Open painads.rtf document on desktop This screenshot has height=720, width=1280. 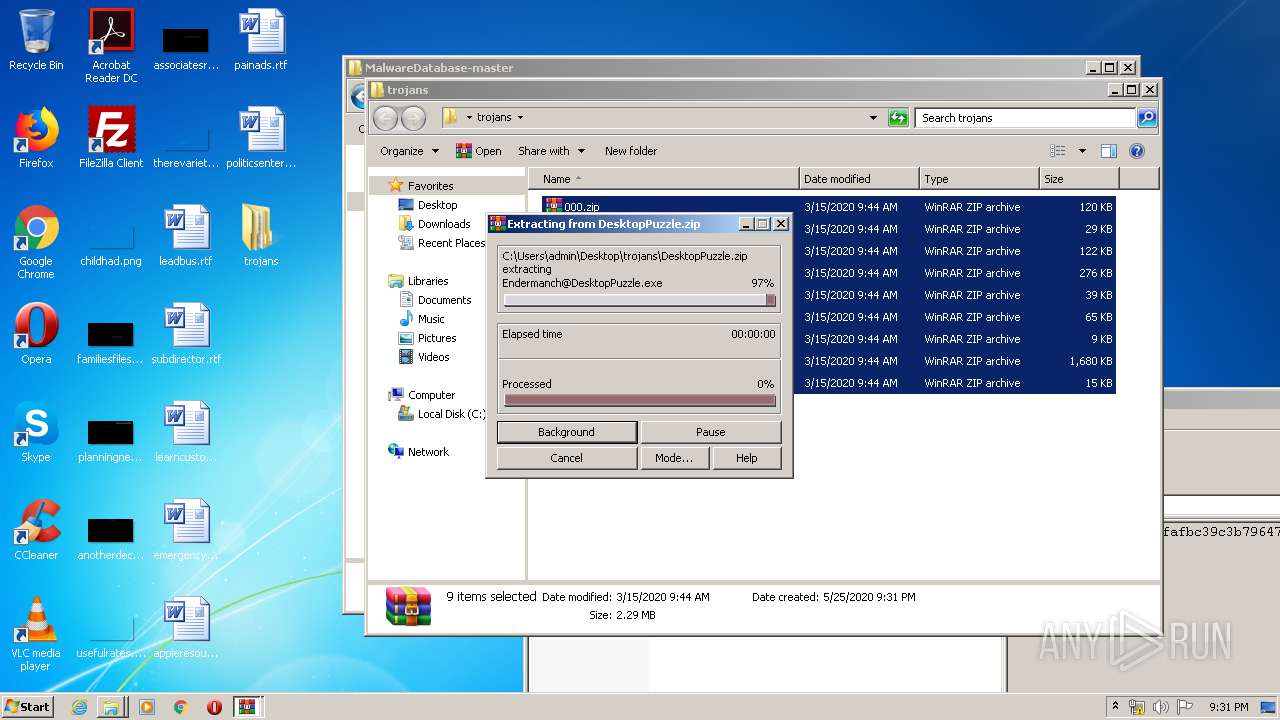pyautogui.click(x=261, y=40)
